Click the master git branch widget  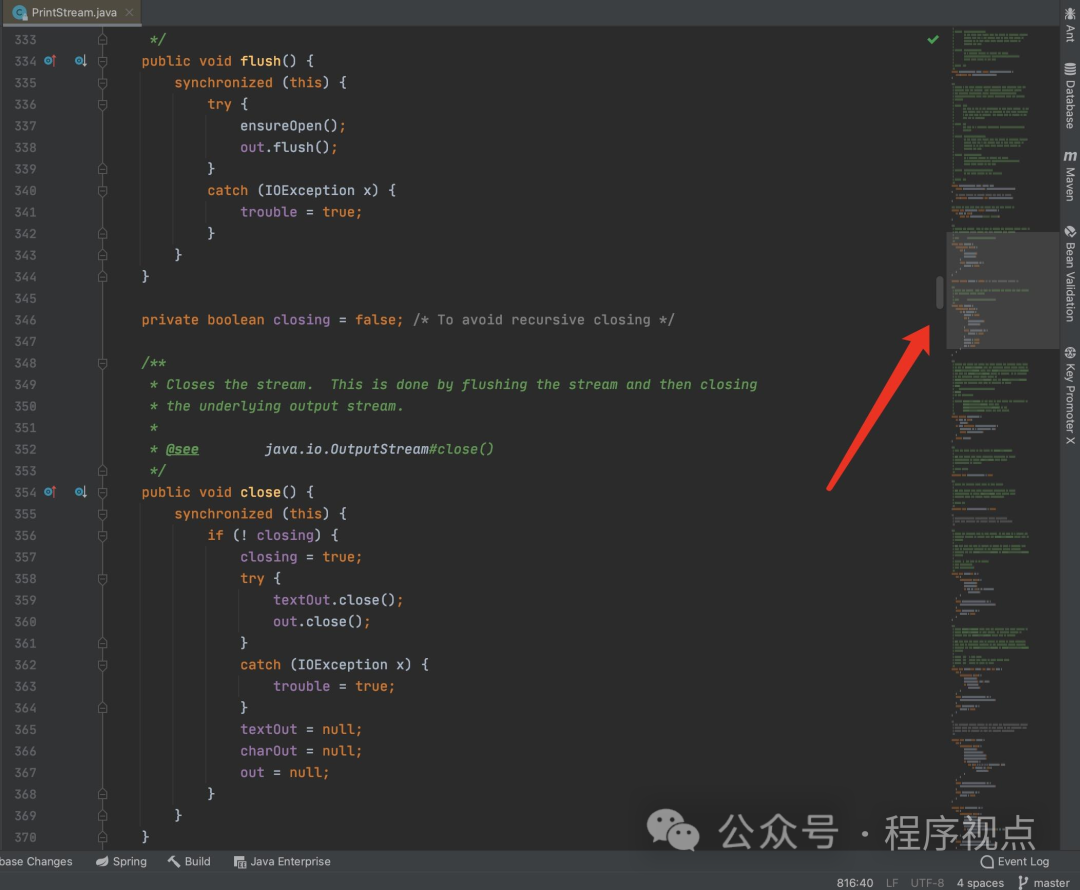[x=1043, y=883]
